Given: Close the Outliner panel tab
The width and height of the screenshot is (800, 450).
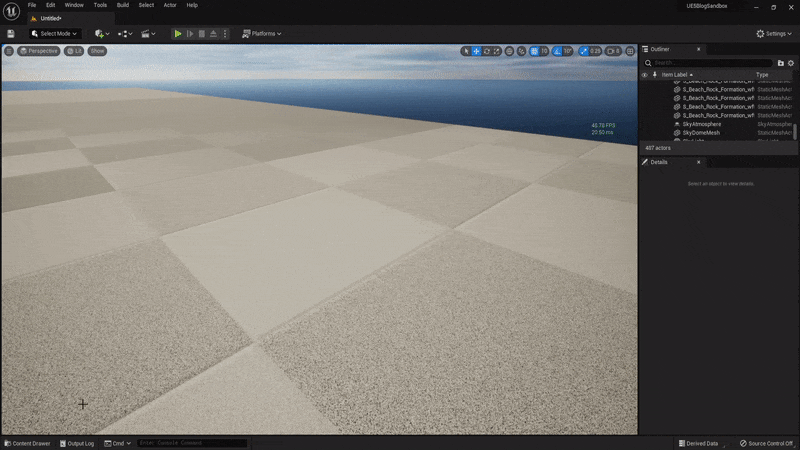Looking at the screenshot, I should click(698, 49).
